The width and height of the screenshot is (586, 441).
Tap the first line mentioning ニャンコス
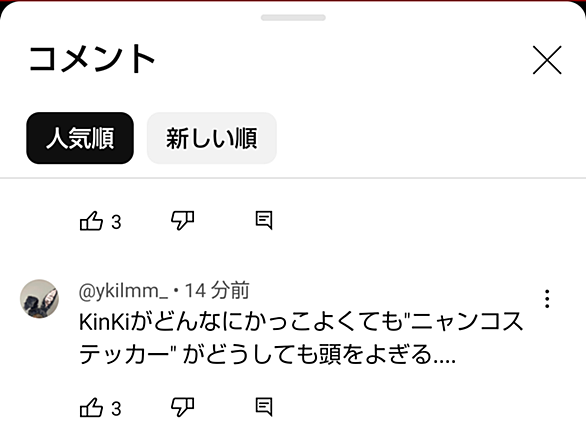(301, 322)
